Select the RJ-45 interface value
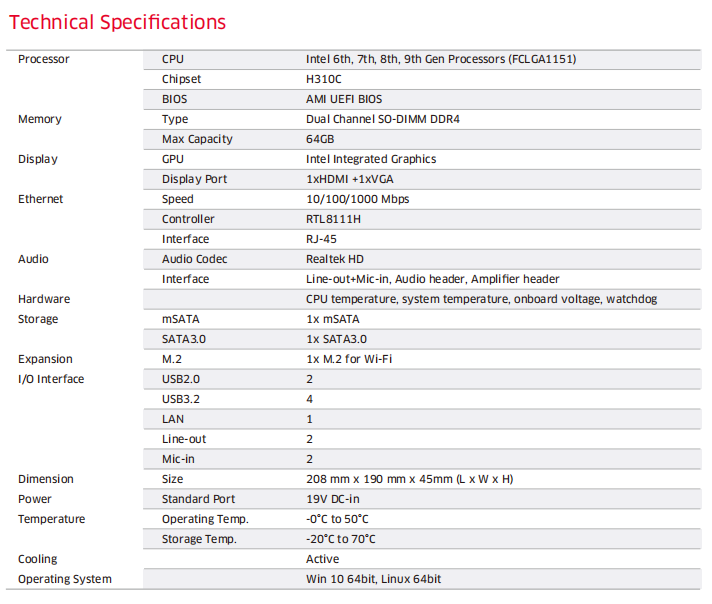712x604 pixels. [x=322, y=239]
